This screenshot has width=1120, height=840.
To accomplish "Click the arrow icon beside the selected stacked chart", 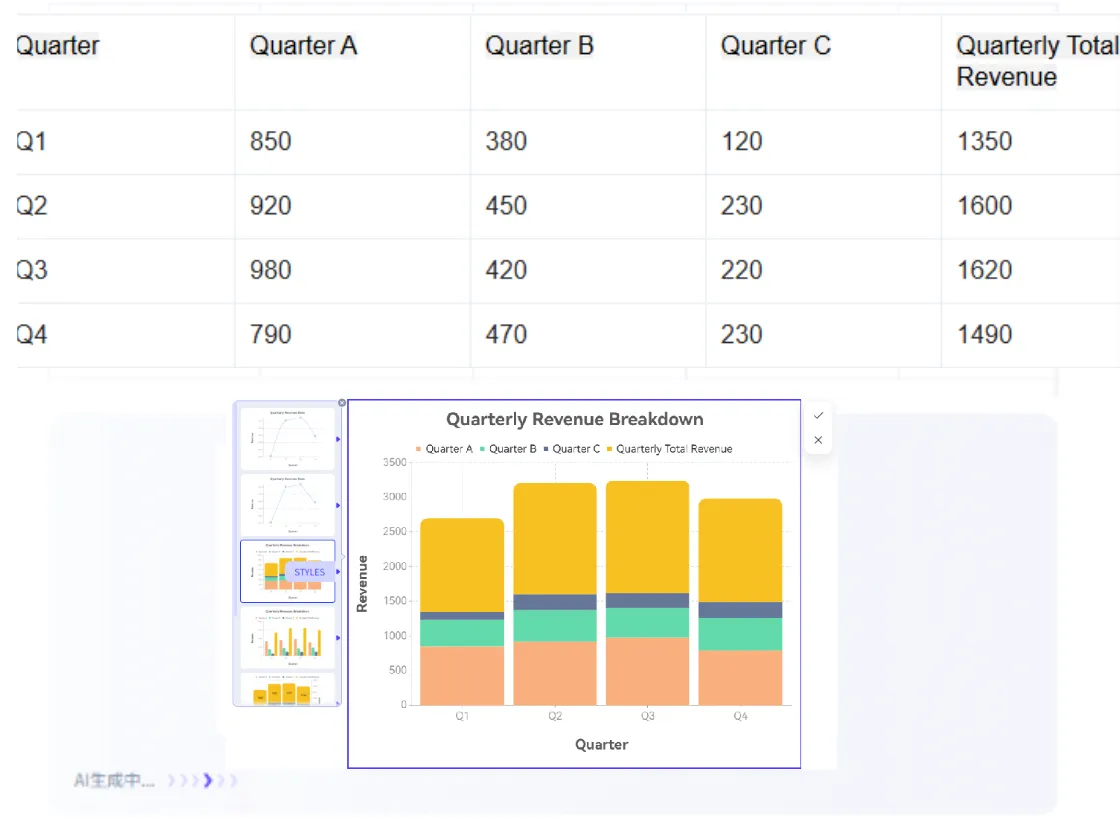I will point(337,572).
